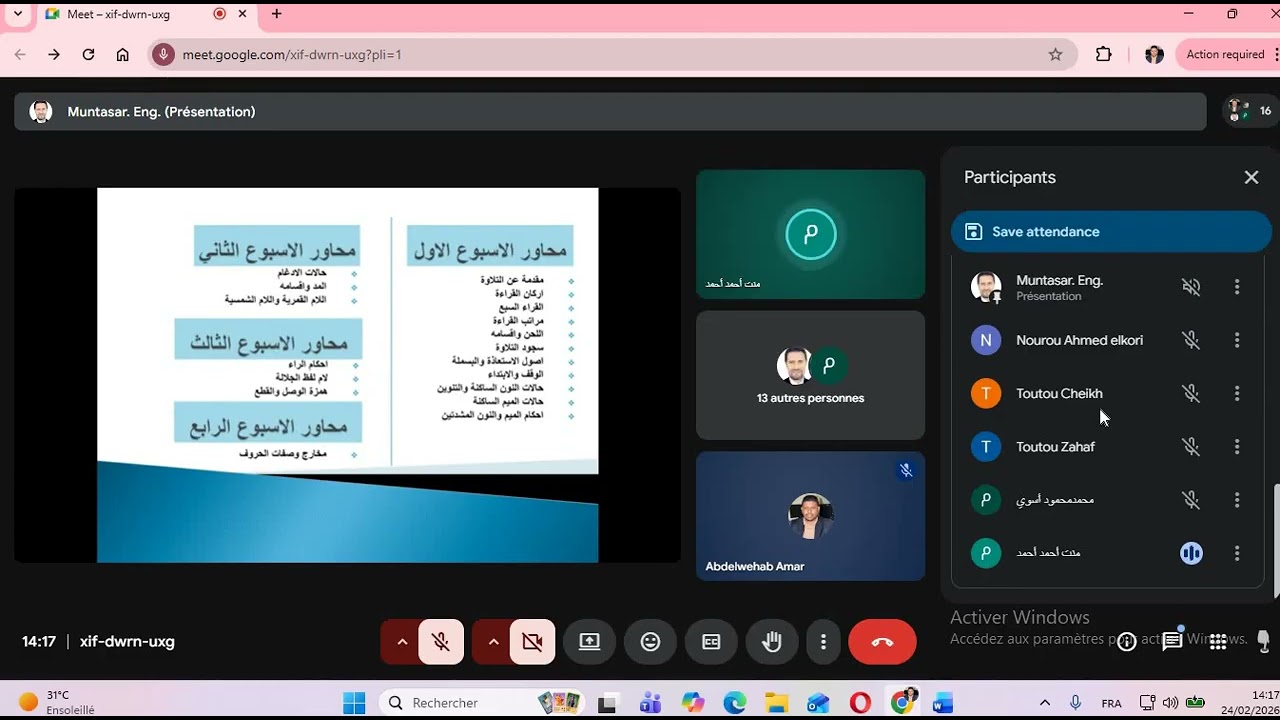The width and height of the screenshot is (1280, 720).
Task: Click mic icon for Toutou Cheikh
Action: 1191,393
